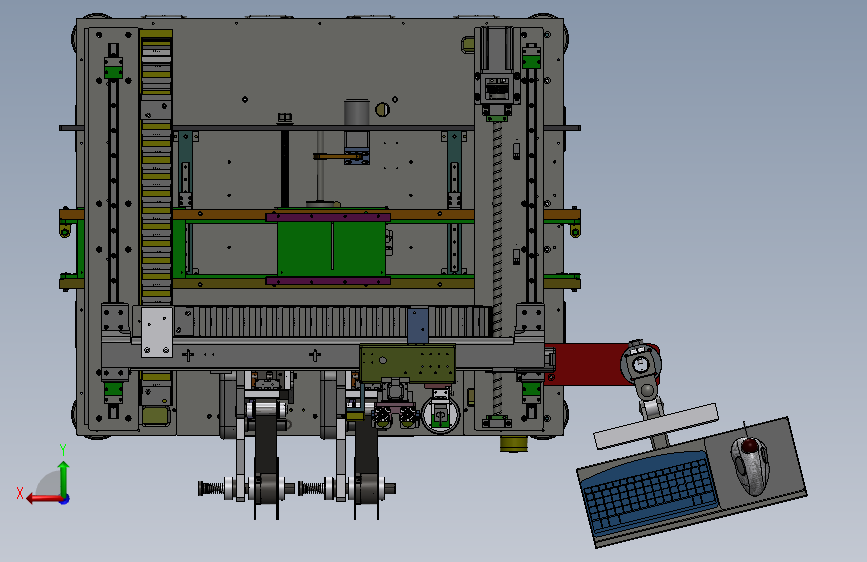
Task: Click the red X axis arrow of the triad
Action: [x=44, y=498]
